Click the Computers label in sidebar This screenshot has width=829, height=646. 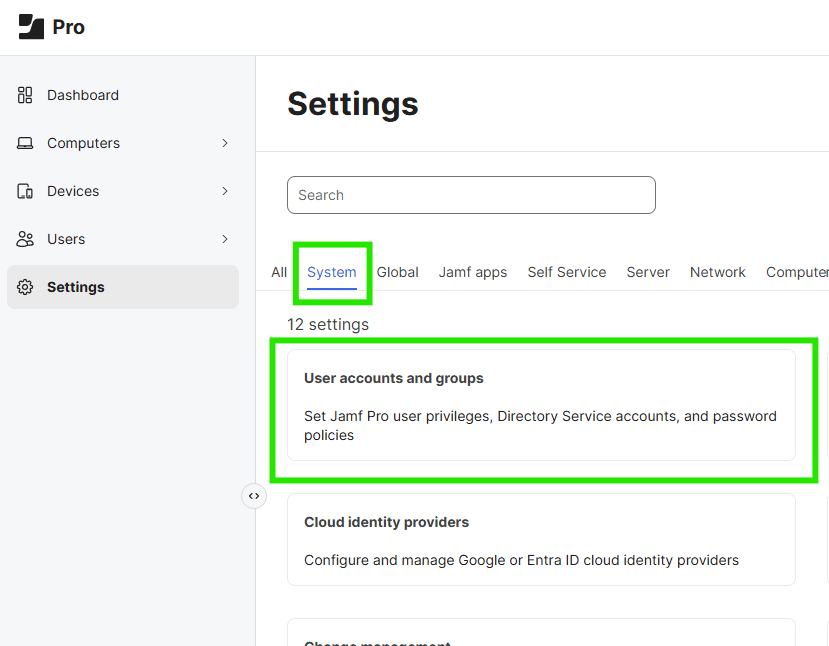[84, 143]
